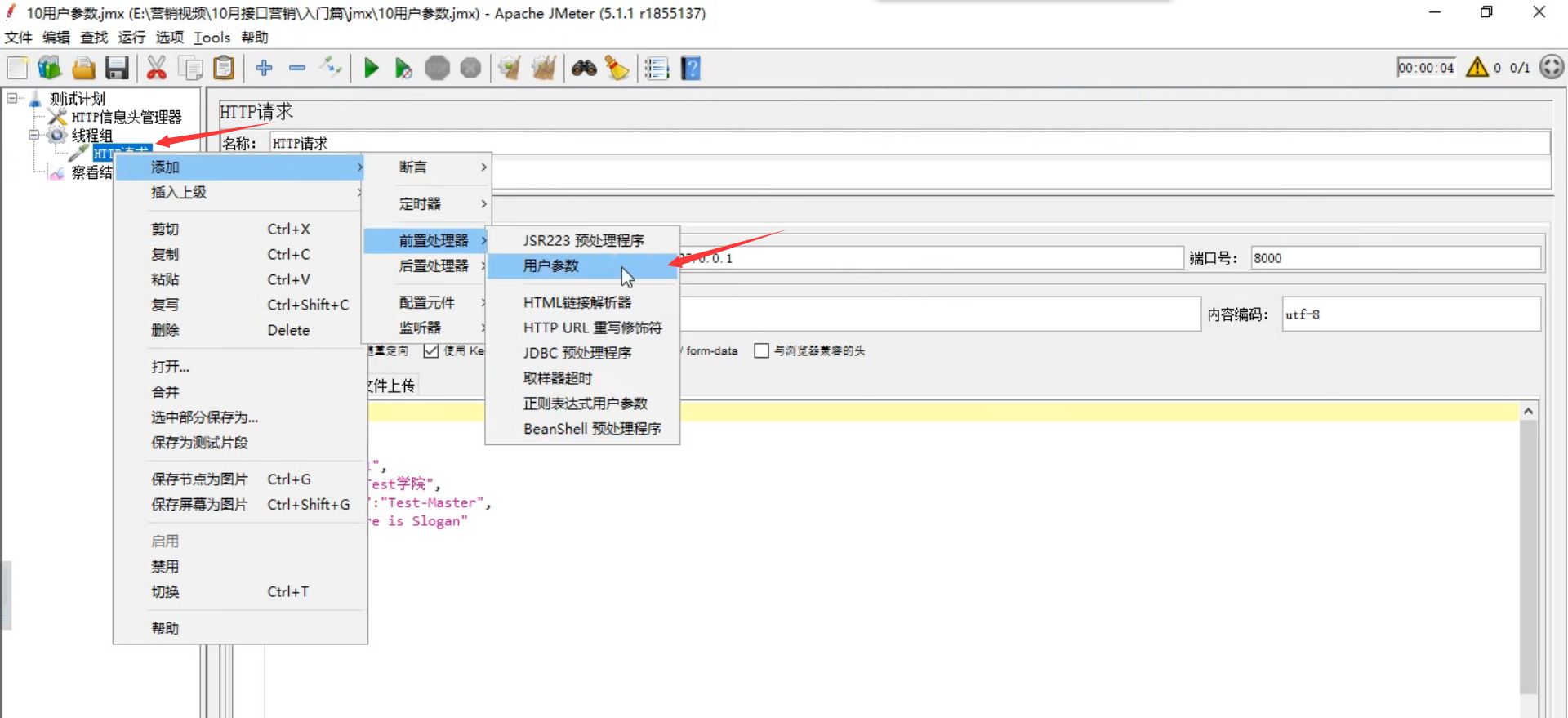Viewport: 1568px width, 718px height.
Task: Open the 运行 menu
Action: point(131,38)
